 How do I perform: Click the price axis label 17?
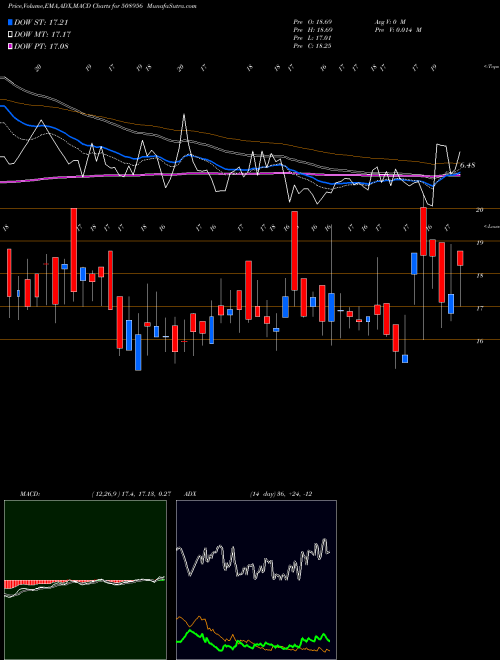[x=479, y=309]
